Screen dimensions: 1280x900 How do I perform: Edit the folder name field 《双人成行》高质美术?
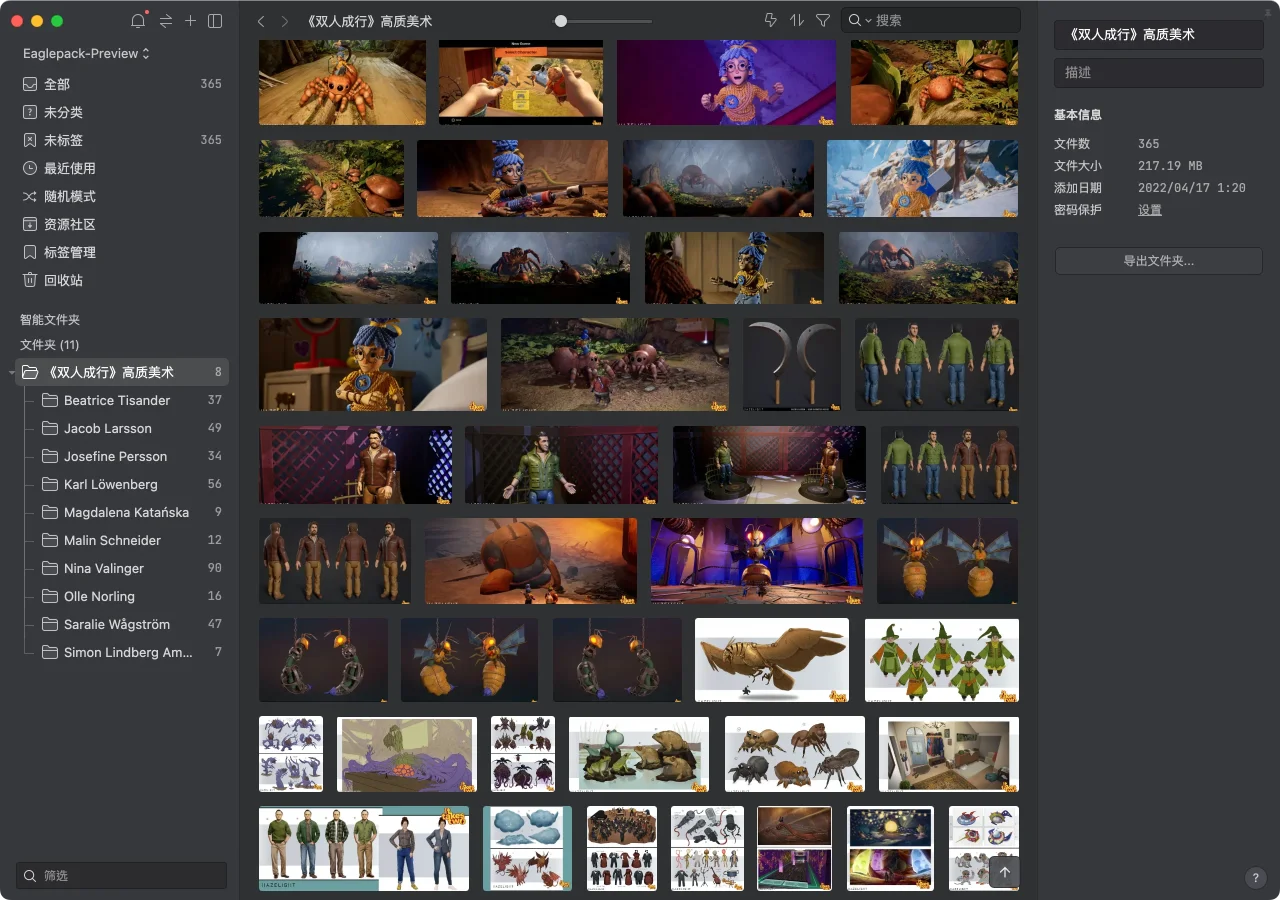[1159, 34]
